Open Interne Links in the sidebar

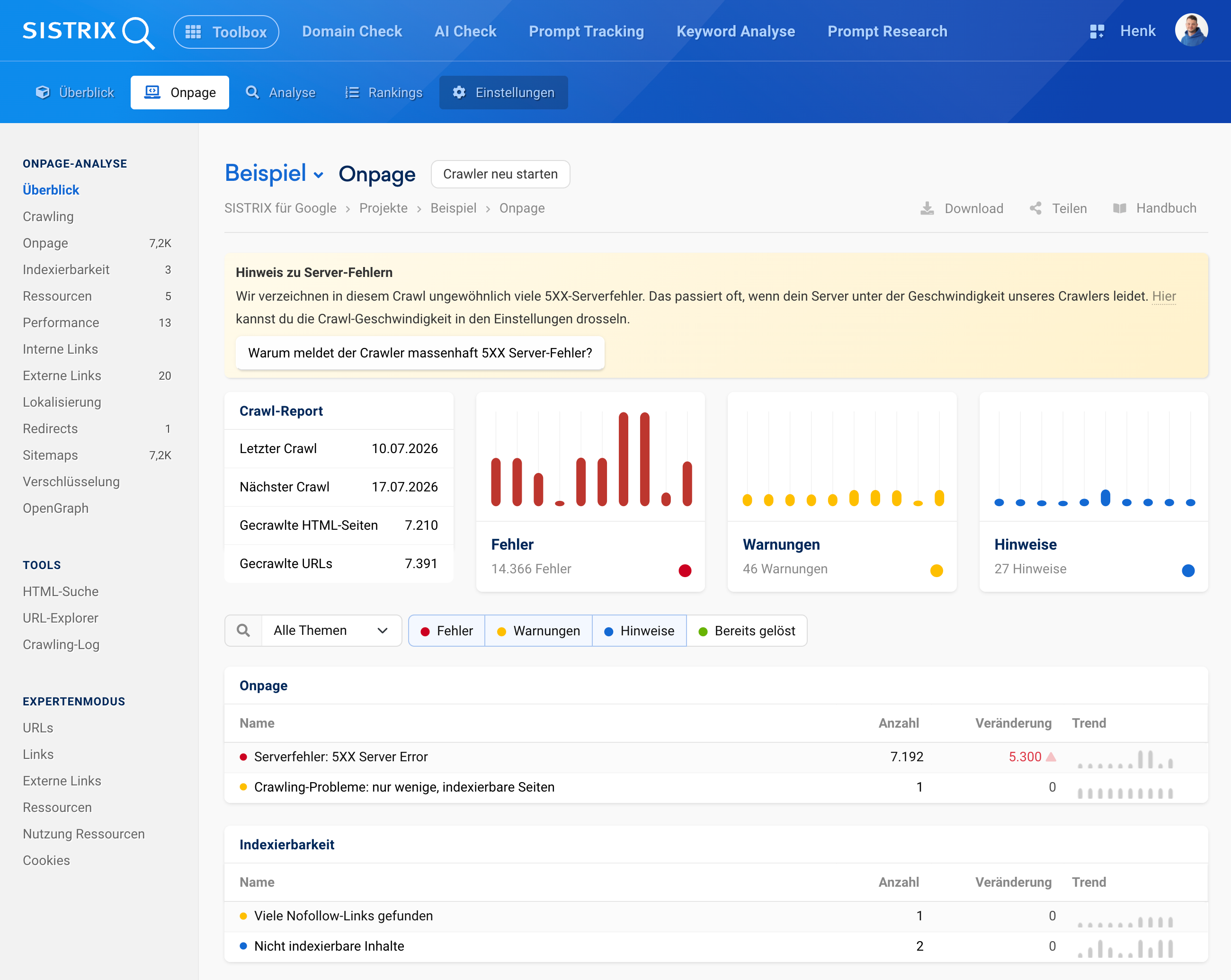tap(60, 349)
